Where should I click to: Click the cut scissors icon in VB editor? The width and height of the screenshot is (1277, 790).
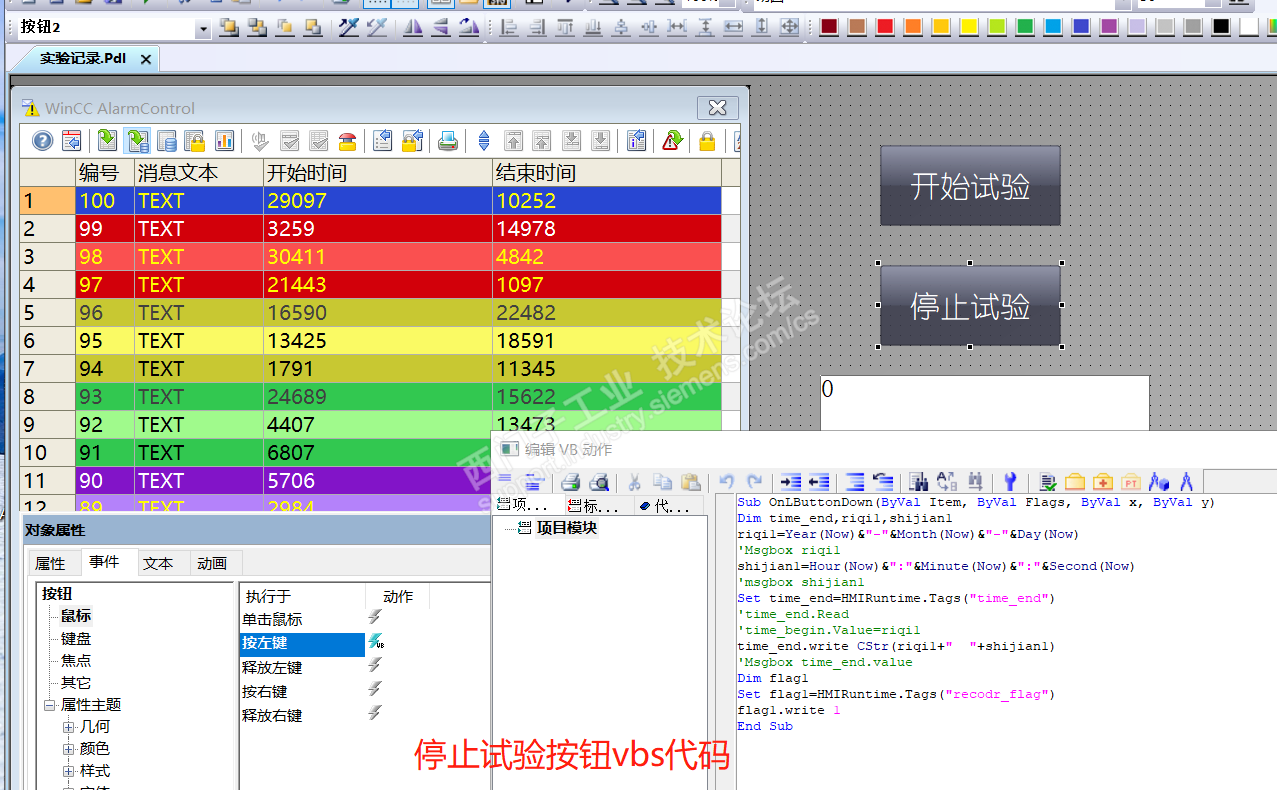tap(634, 481)
